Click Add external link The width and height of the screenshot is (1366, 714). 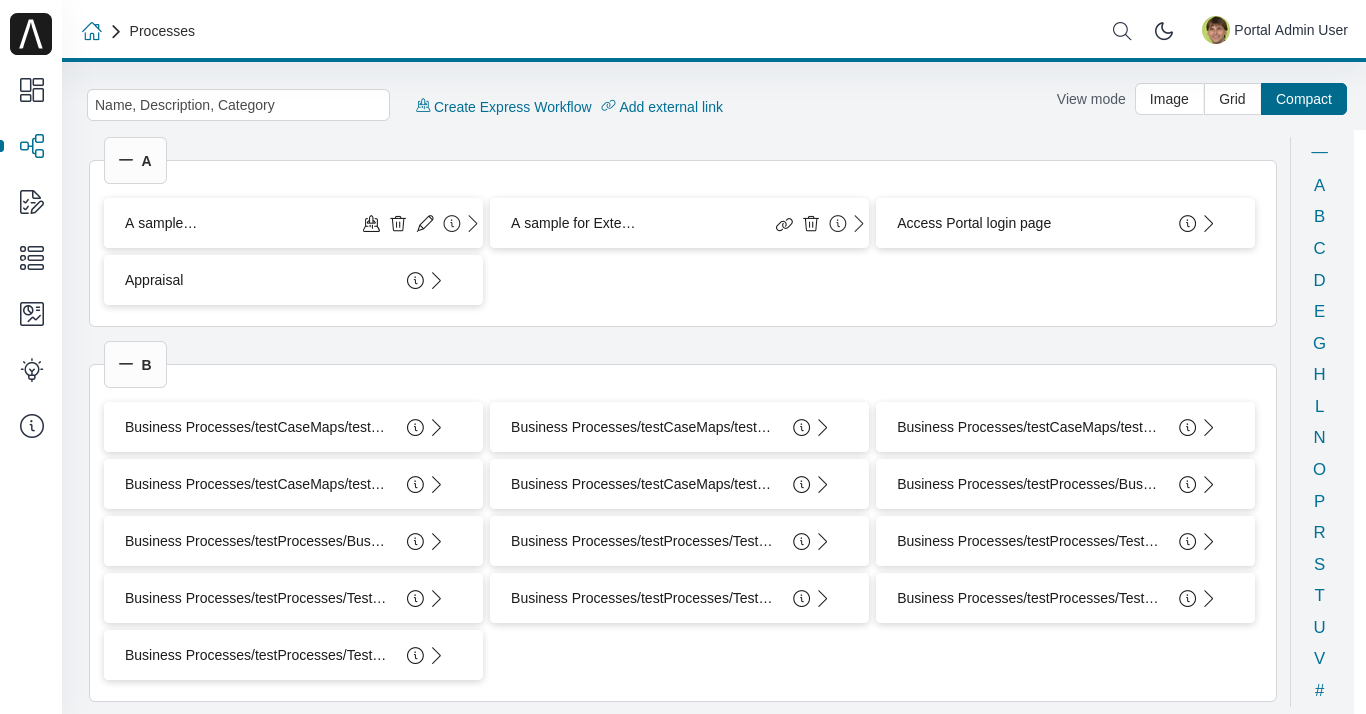[662, 106]
